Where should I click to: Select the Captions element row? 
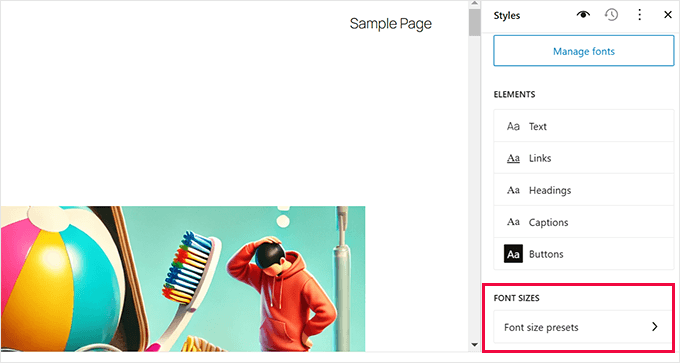pyautogui.click(x=584, y=222)
